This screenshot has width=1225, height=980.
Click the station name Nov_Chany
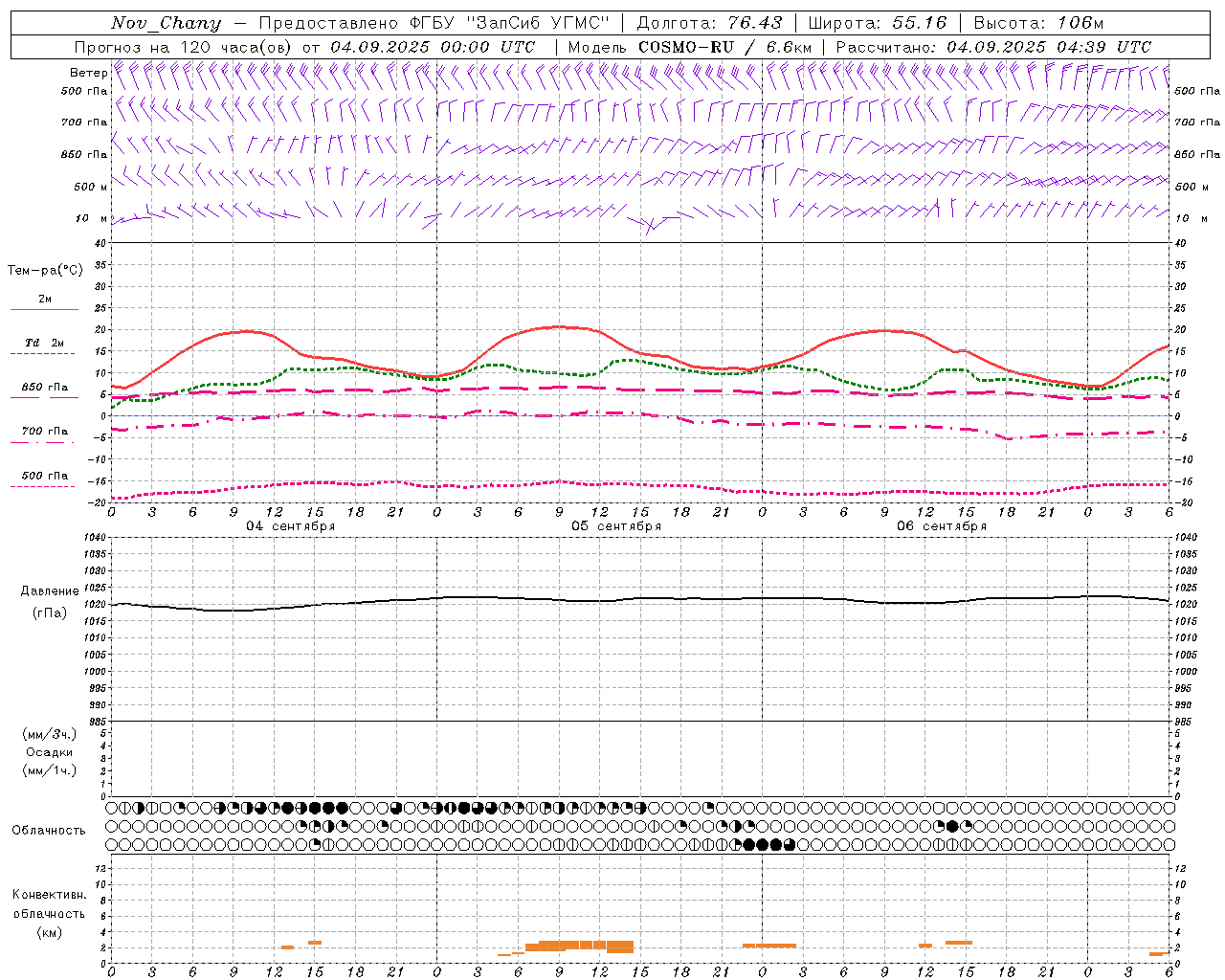point(167,23)
